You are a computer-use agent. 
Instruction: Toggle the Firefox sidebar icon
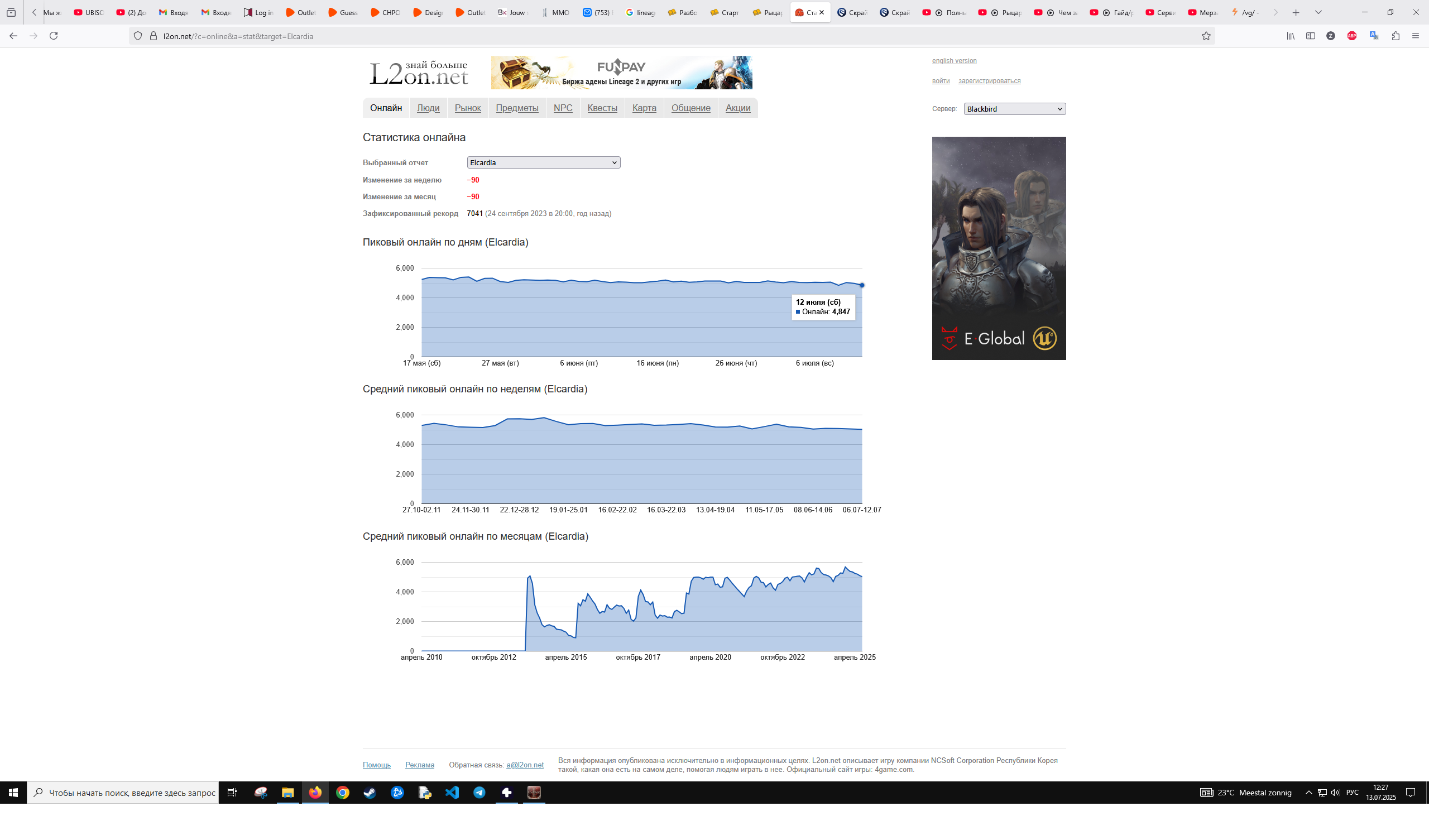coord(1311,36)
